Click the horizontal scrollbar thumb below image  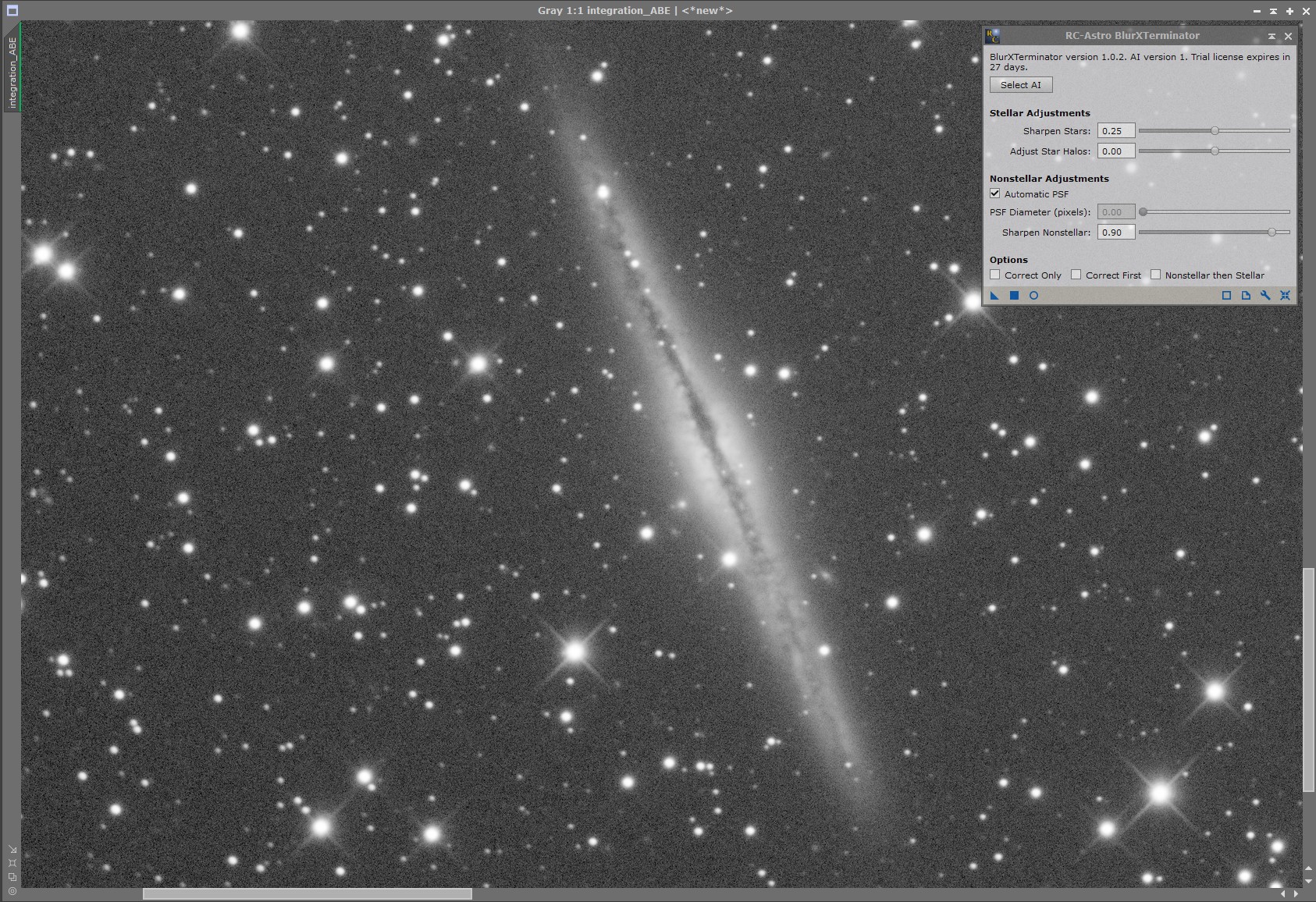pos(308,893)
